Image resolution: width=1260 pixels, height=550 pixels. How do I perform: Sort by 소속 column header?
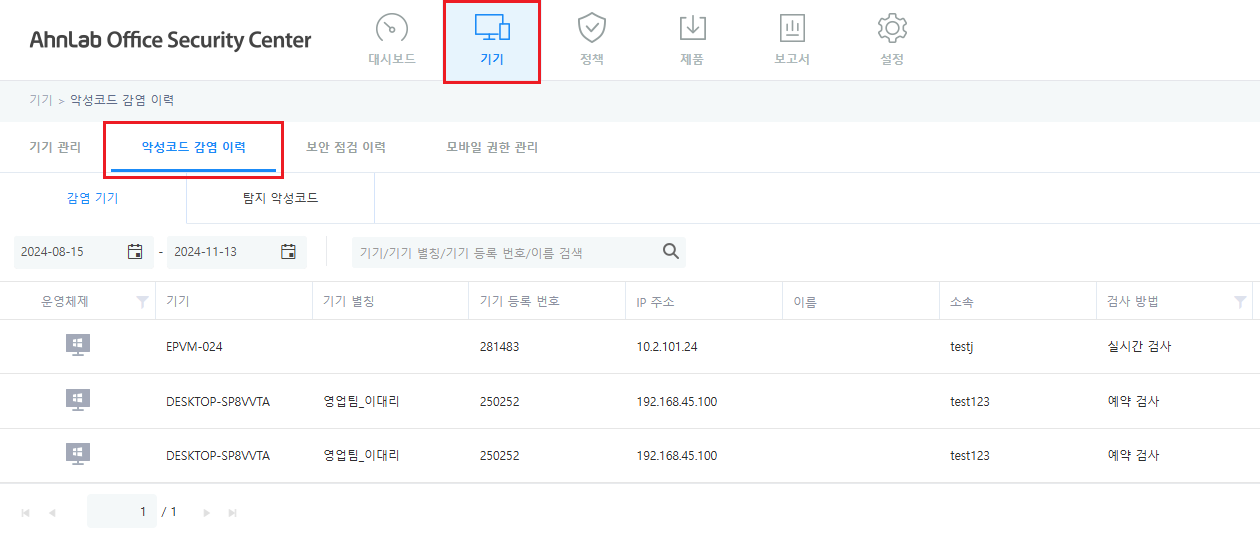962,302
